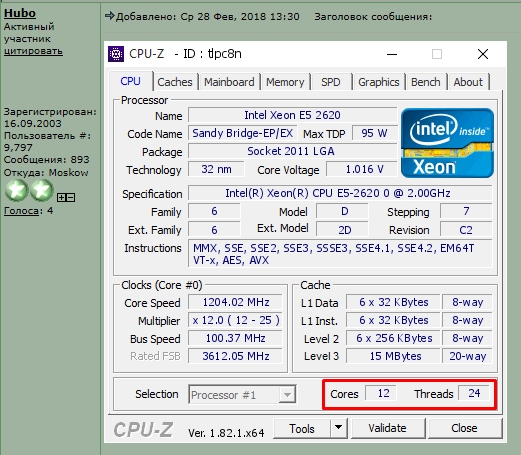Image resolution: width=521 pixels, height=455 pixels.
Task: Select the Graphics tab
Action: (x=379, y=82)
